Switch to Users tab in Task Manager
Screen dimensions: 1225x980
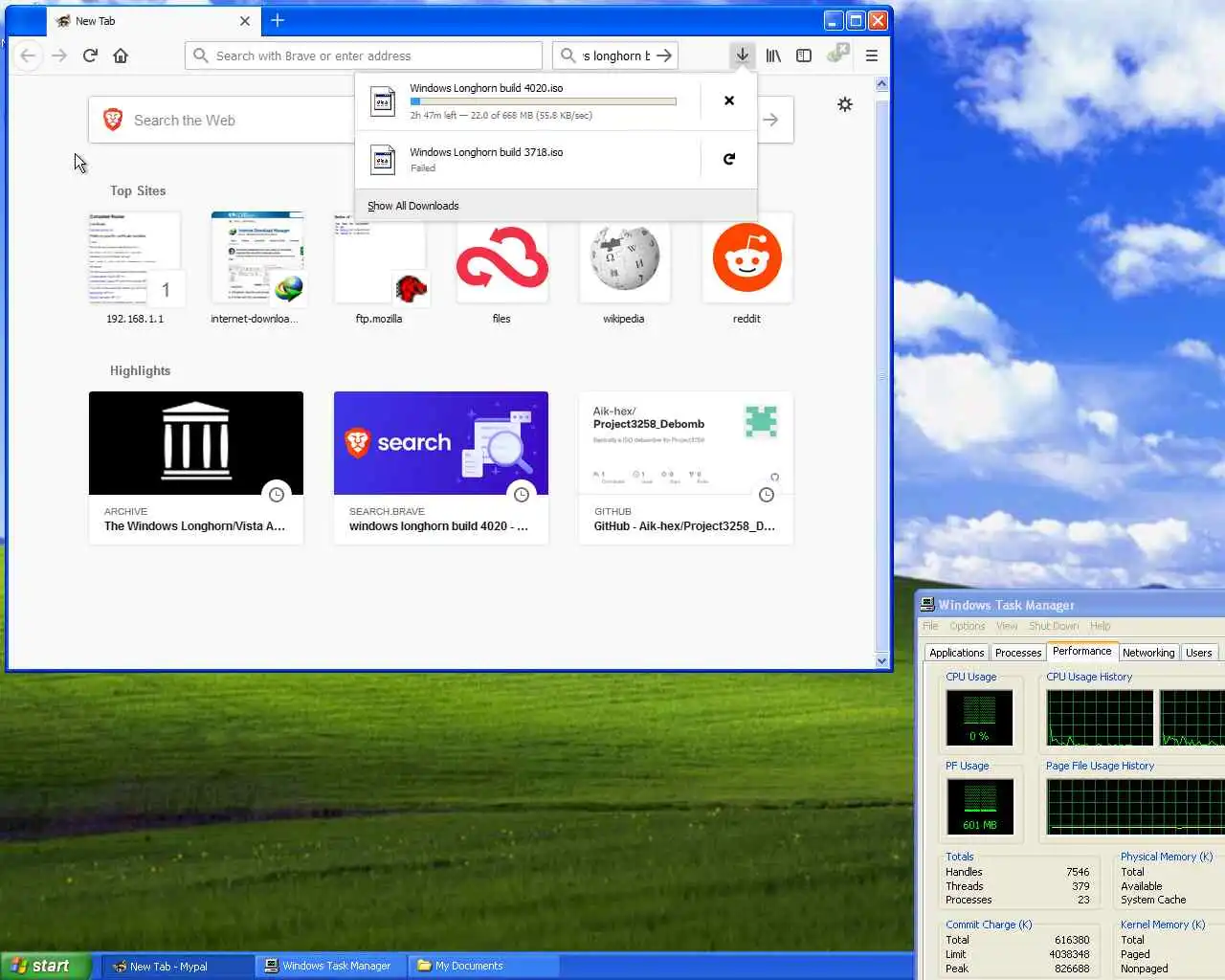(1199, 653)
